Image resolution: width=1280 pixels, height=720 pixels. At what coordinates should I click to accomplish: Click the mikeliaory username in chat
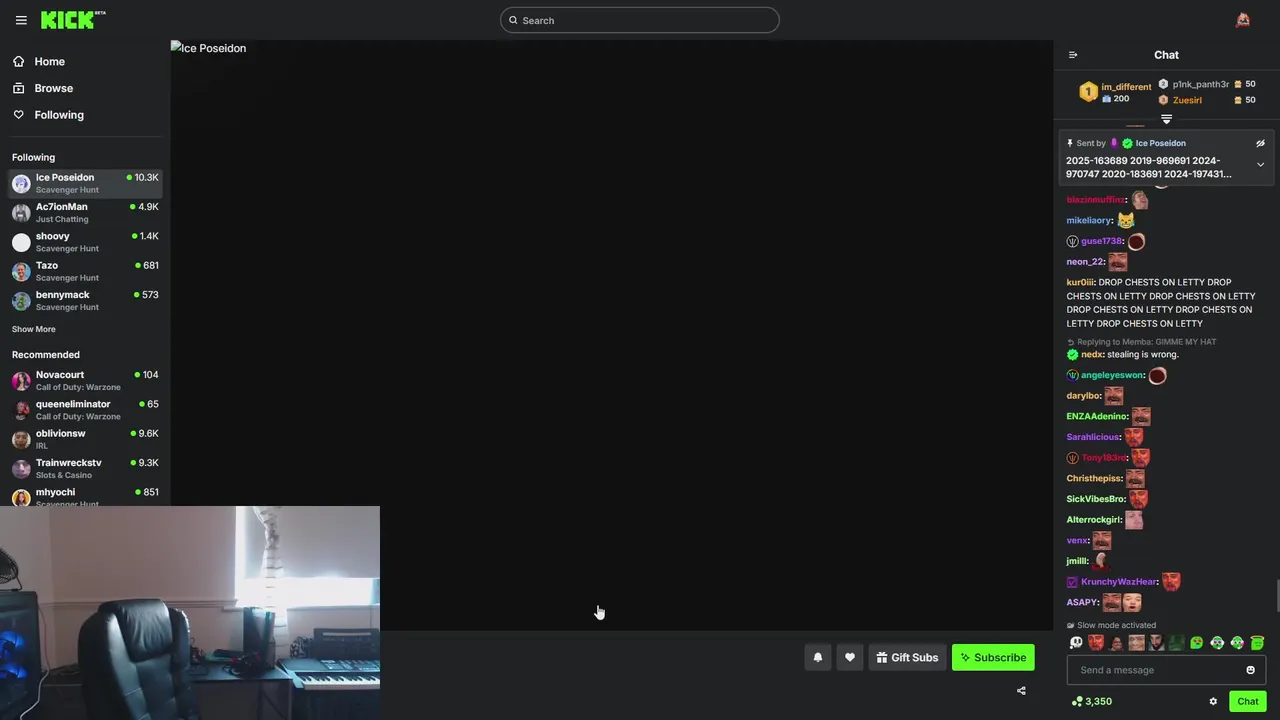(1089, 221)
